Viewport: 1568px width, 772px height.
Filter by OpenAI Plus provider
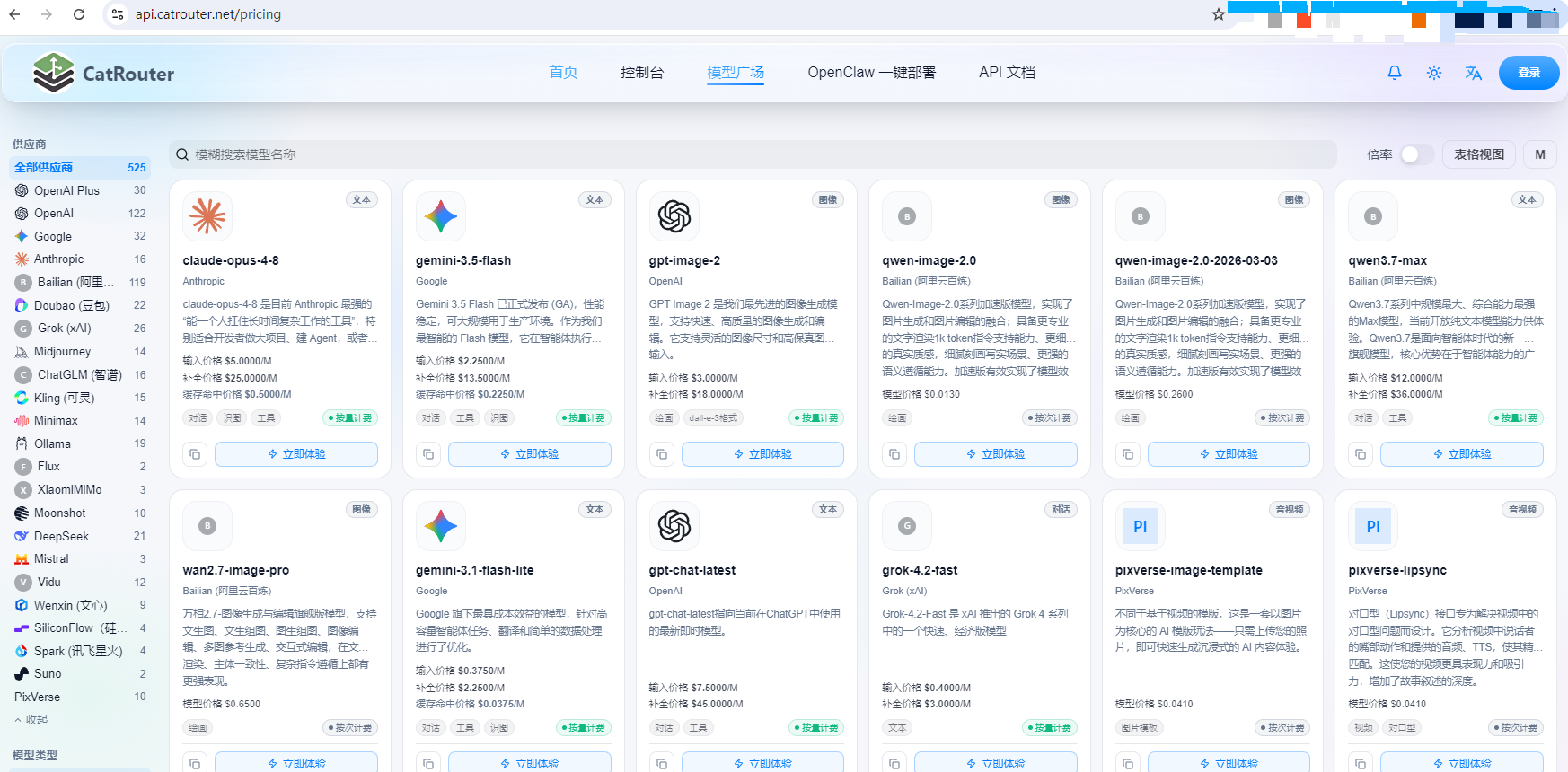[80, 190]
